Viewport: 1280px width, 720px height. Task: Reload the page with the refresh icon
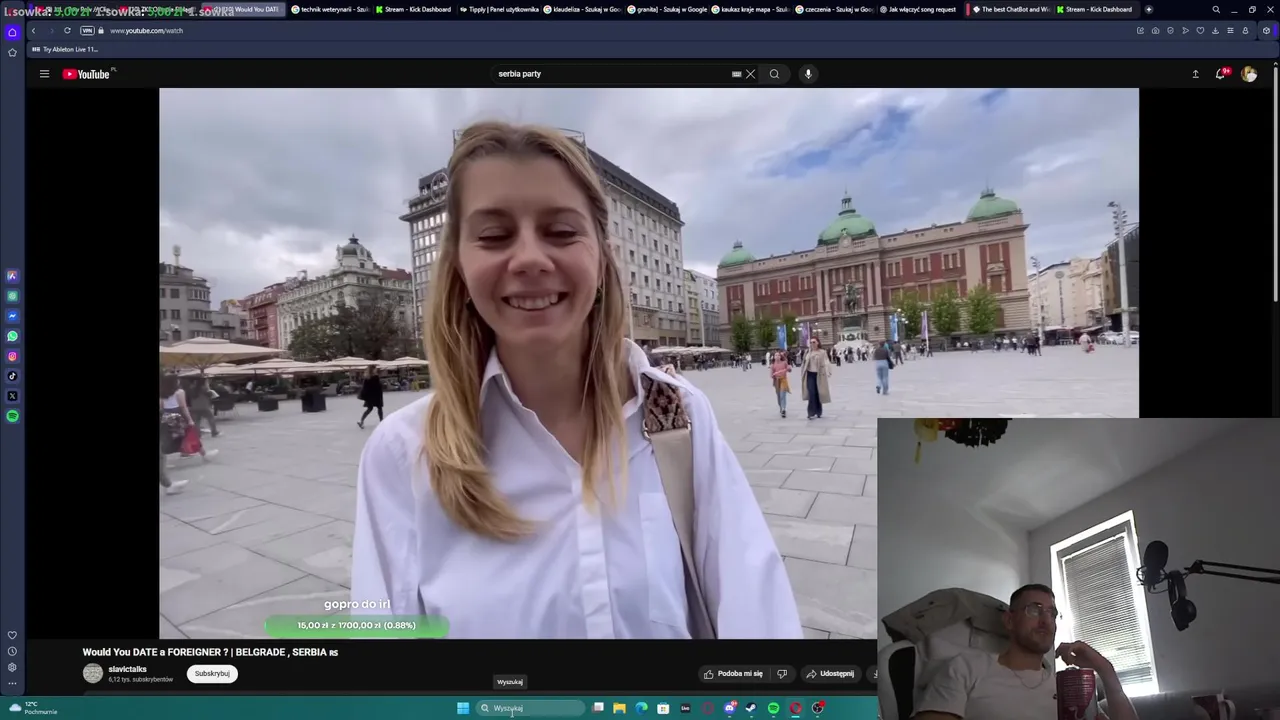point(67,31)
